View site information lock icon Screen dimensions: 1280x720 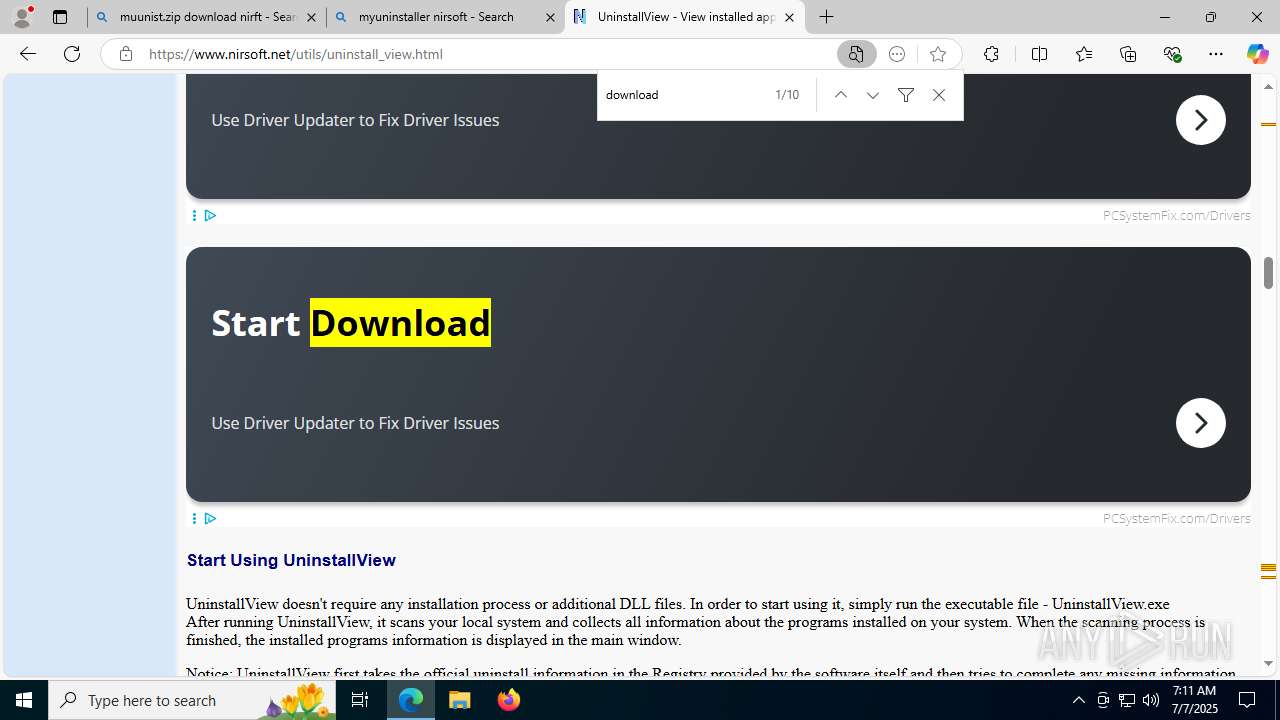pos(125,54)
